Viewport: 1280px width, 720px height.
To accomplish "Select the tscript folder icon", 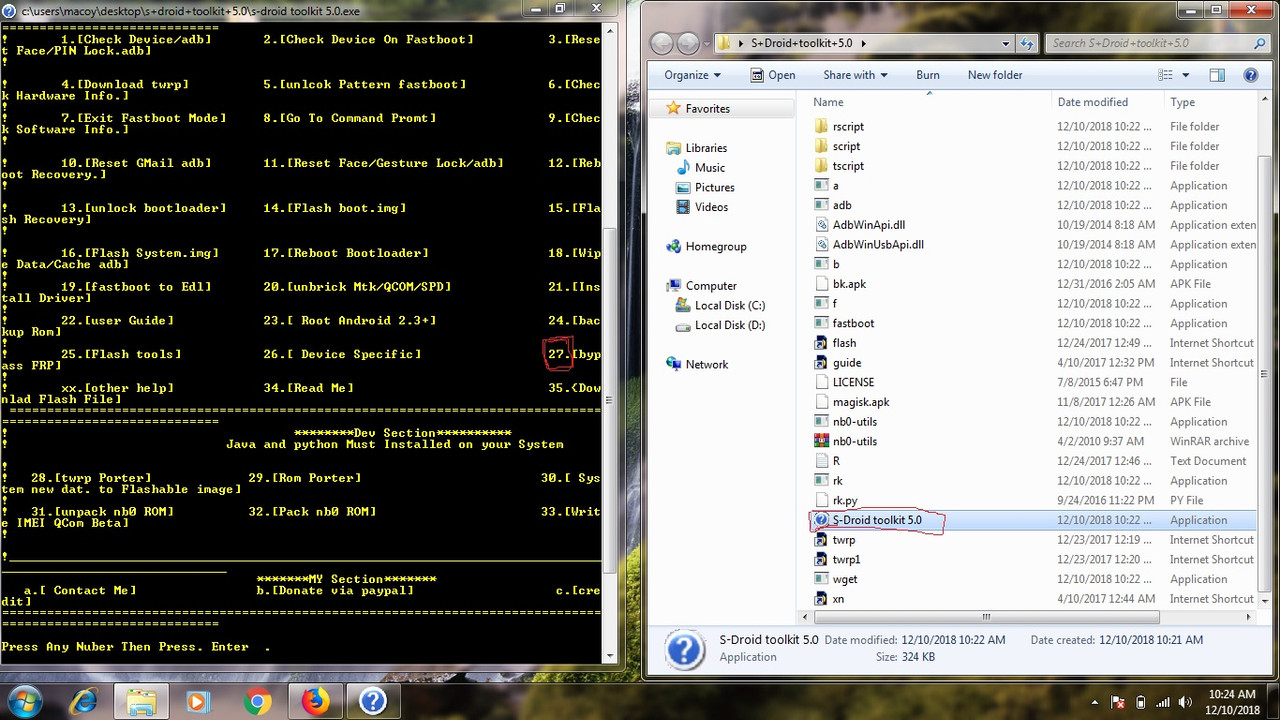I will pyautogui.click(x=821, y=166).
